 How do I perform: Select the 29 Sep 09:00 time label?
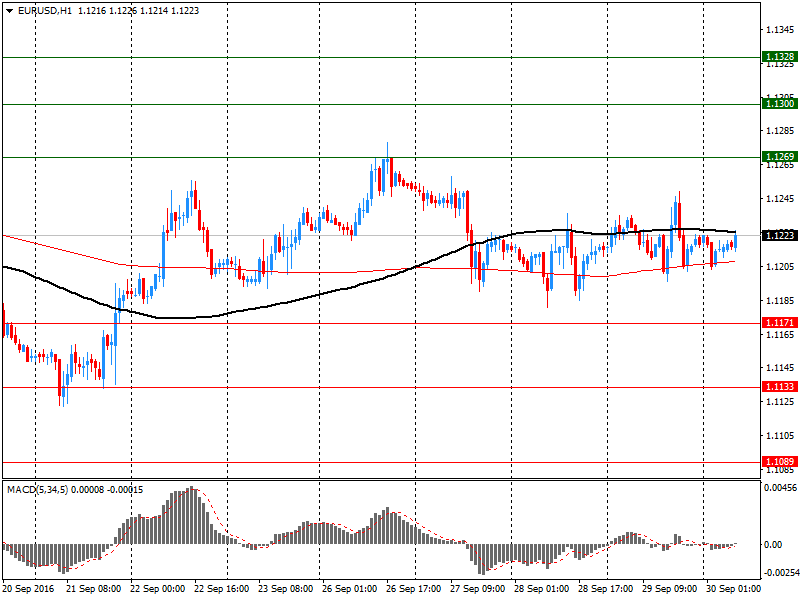pos(669,589)
